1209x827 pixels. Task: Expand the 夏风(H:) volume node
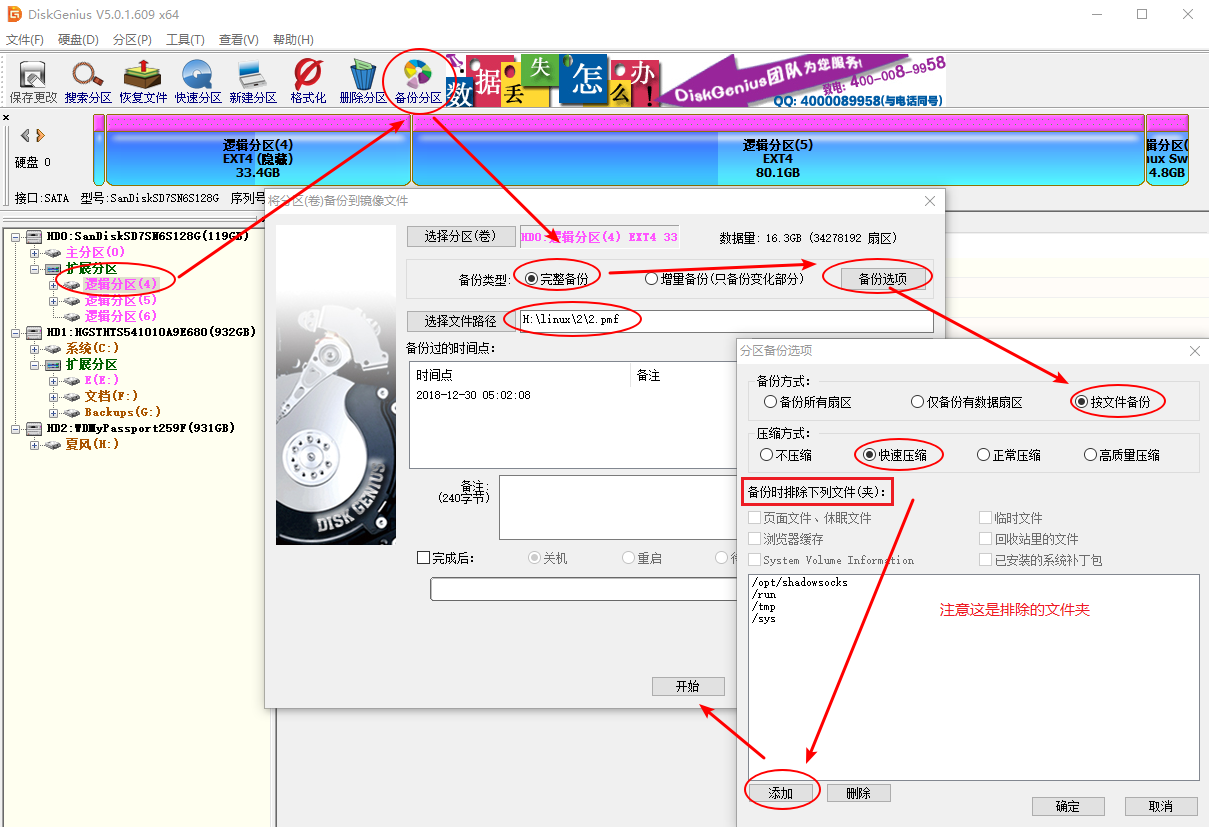(35, 444)
